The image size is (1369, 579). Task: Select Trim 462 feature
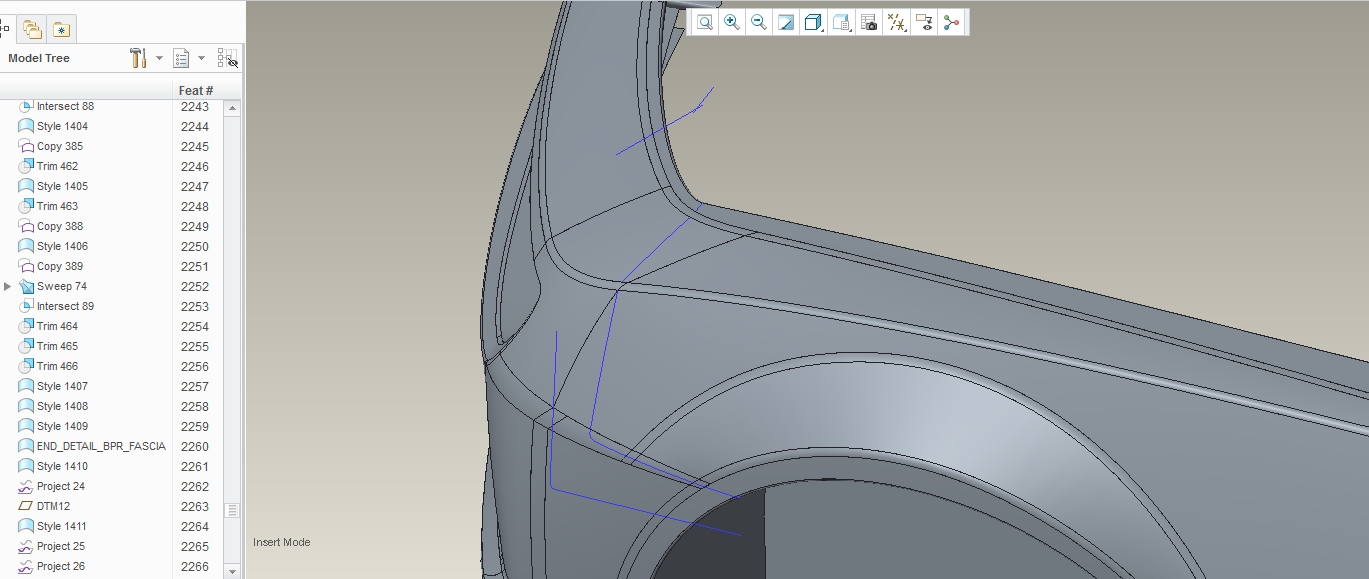click(57, 166)
